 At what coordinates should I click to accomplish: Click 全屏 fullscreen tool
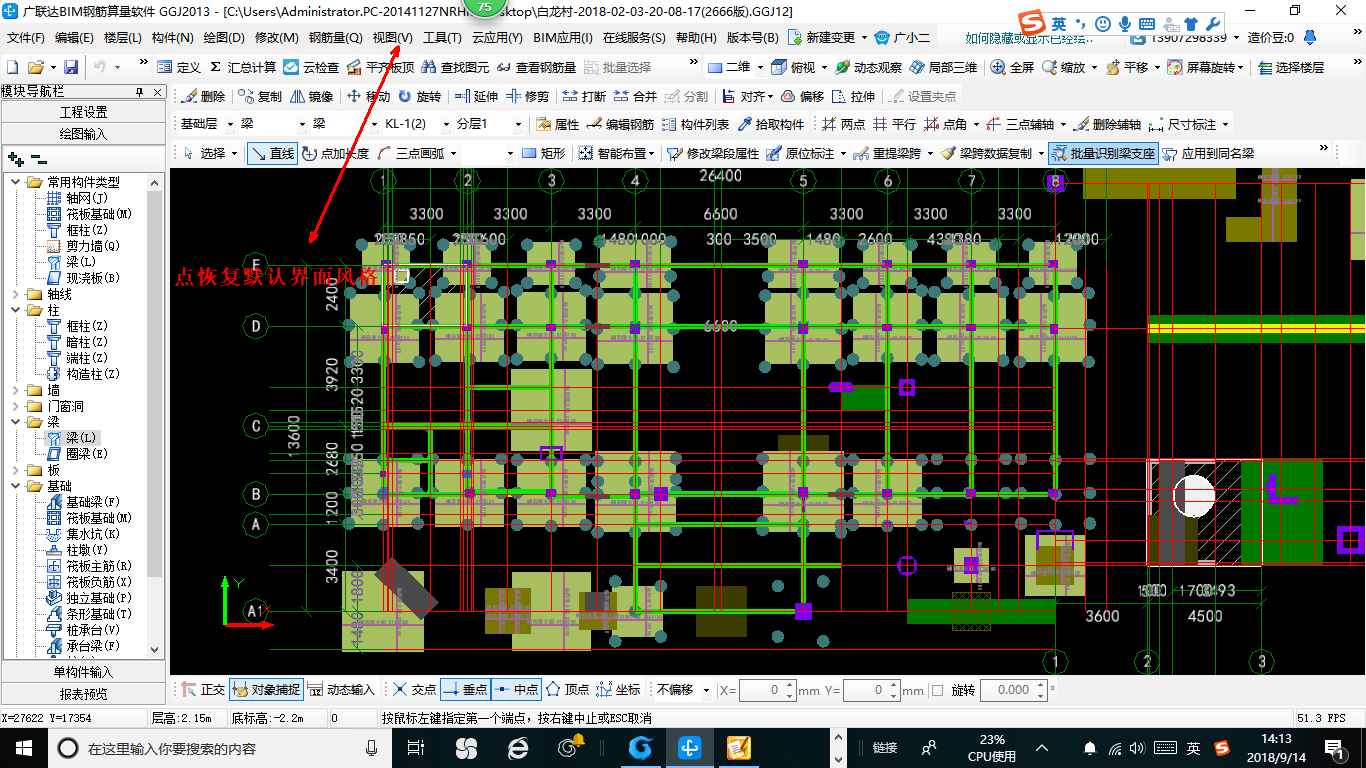click(x=1013, y=67)
